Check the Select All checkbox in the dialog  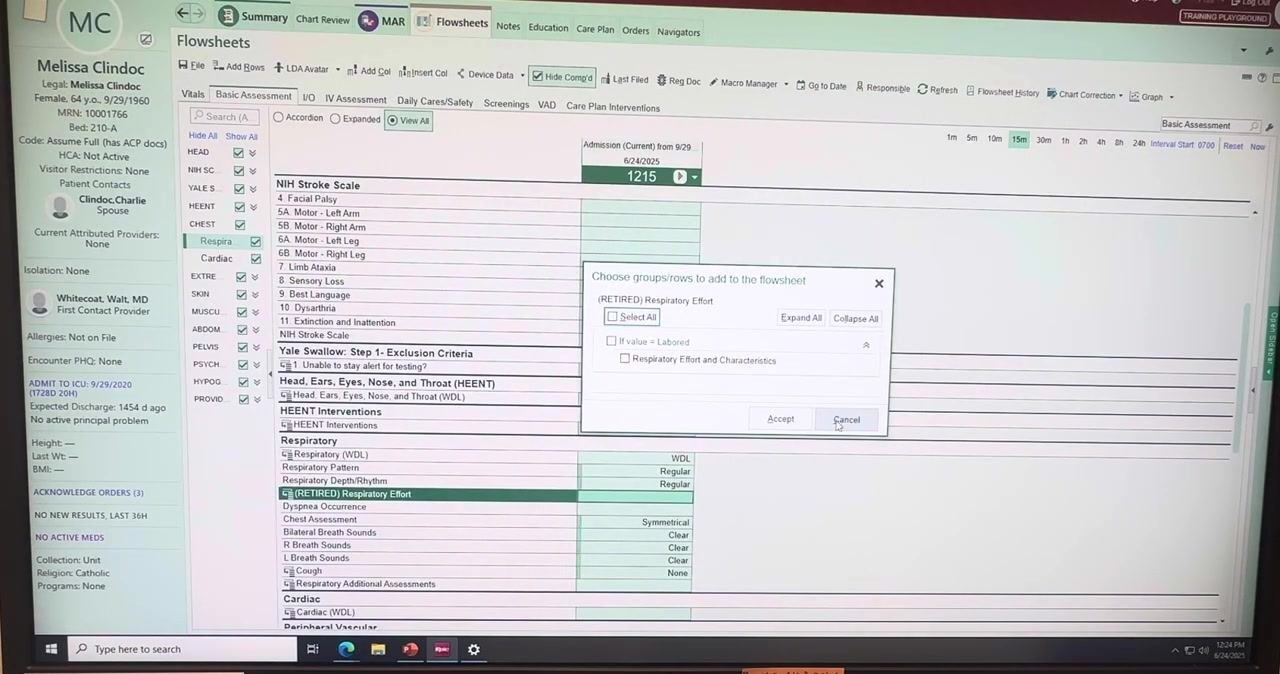(x=612, y=316)
